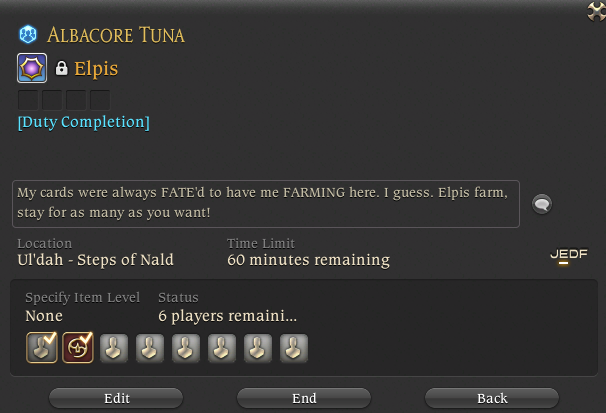Select the fourth empty party slot

click(150, 348)
